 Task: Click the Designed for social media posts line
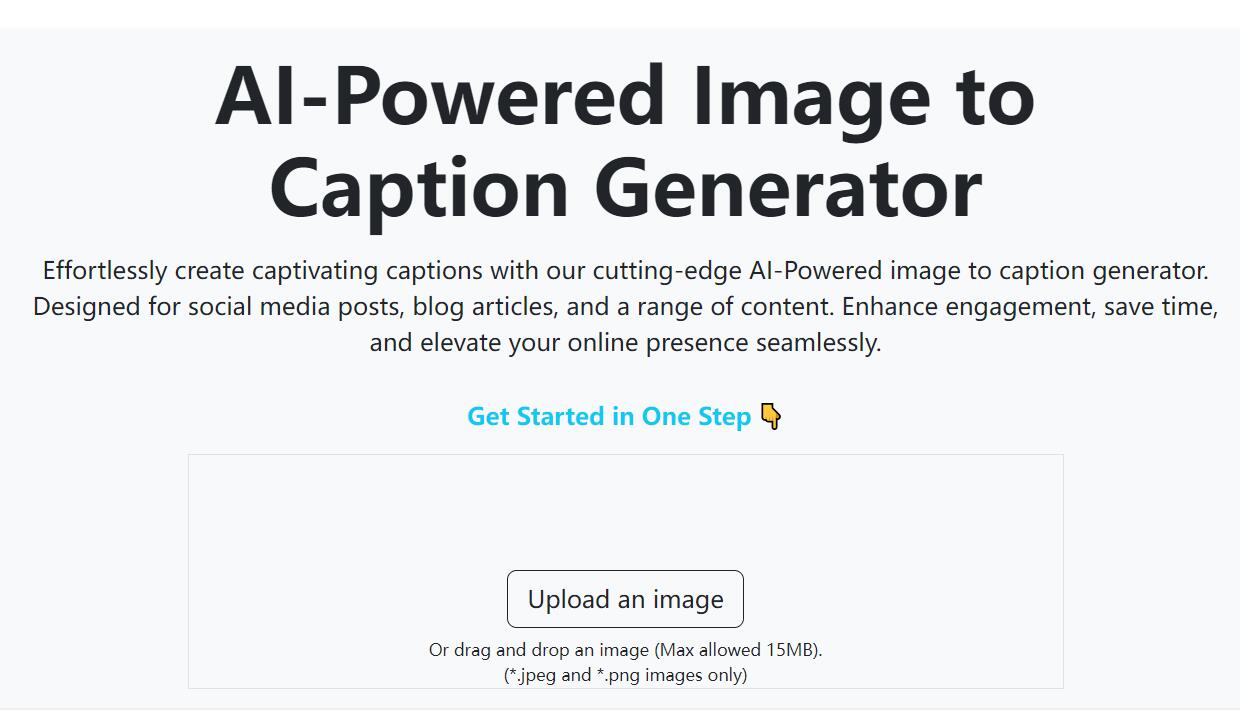tap(625, 307)
